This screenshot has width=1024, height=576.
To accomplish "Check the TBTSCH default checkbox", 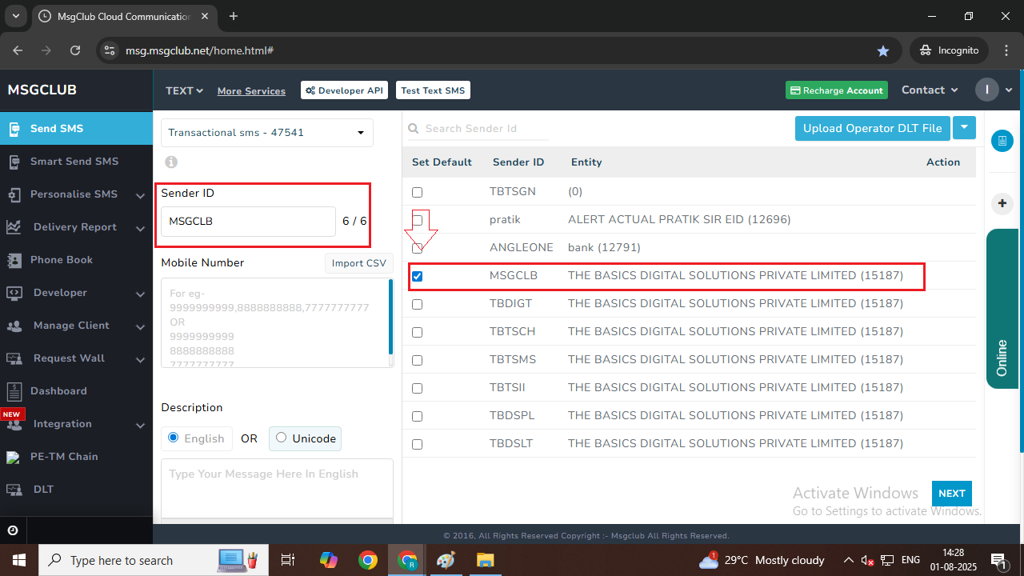I will click(417, 332).
